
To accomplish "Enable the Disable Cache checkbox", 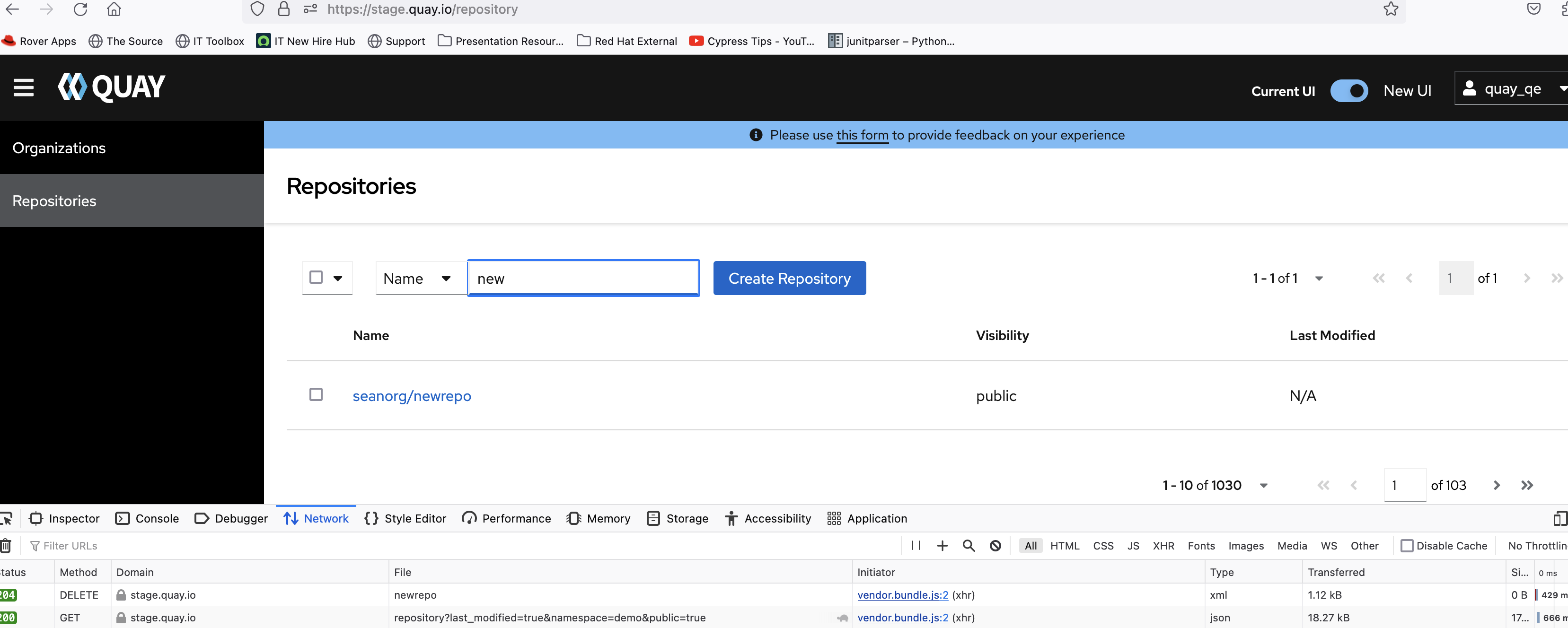I will click(x=1407, y=546).
